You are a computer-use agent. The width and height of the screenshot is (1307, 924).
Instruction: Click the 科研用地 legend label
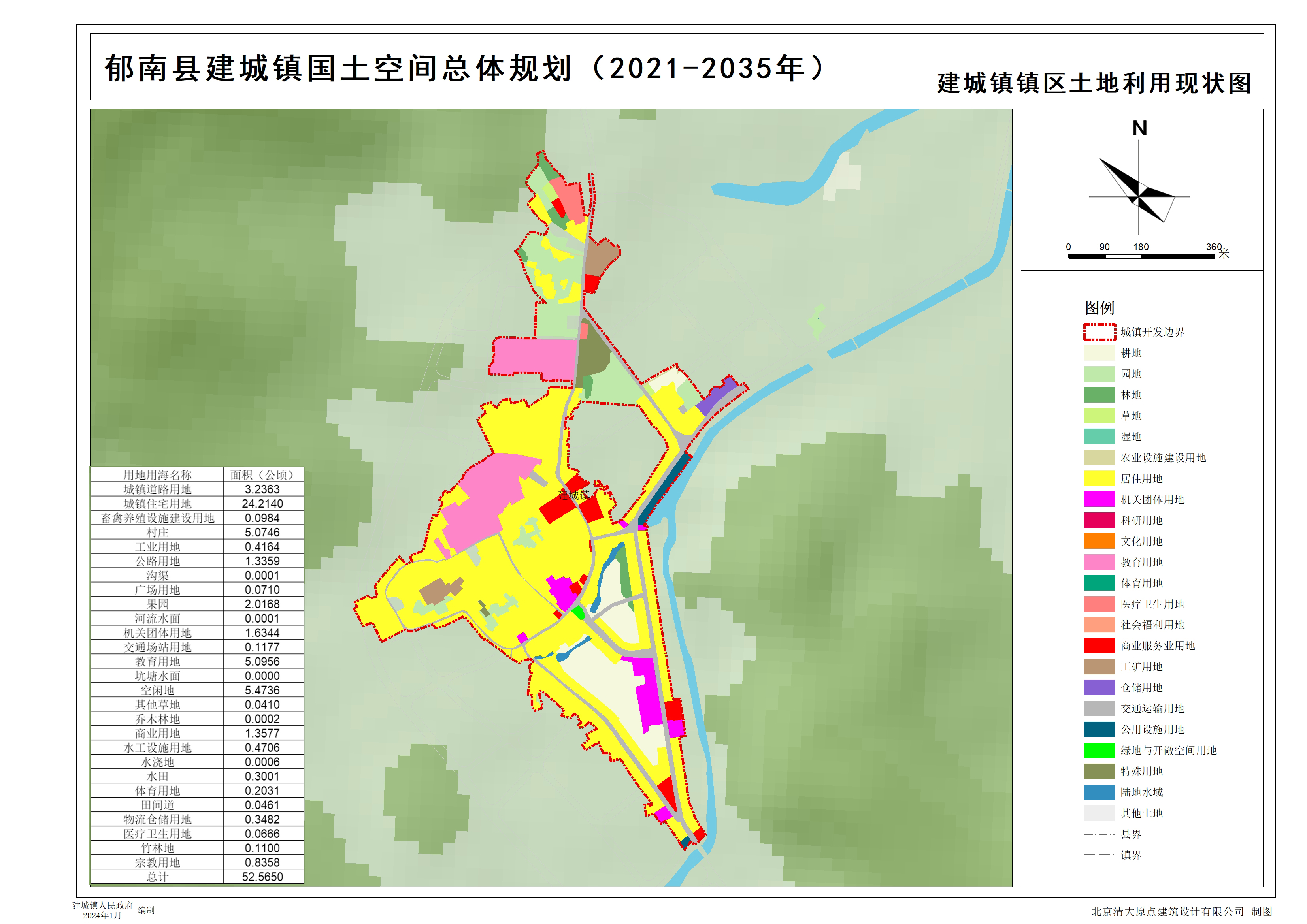(x=1141, y=521)
